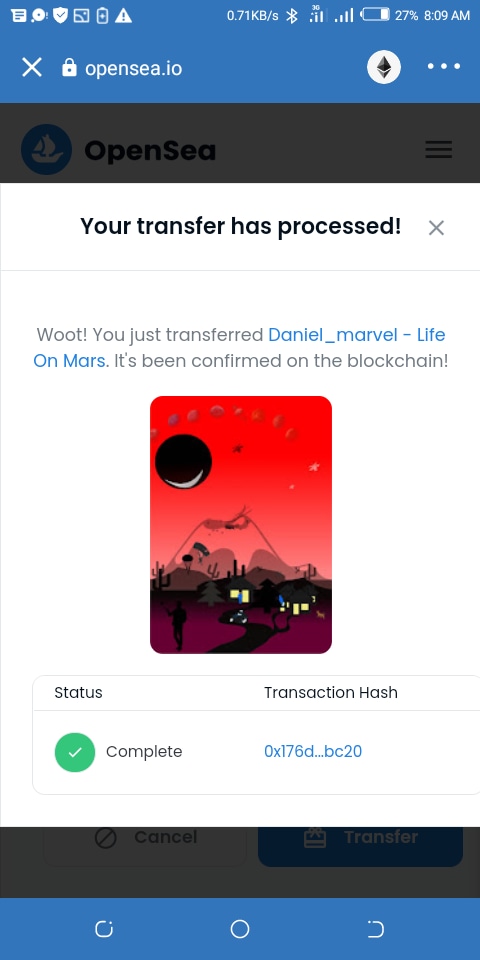Tap the green Complete checkmark icon
The image size is (480, 960).
pos(75,752)
